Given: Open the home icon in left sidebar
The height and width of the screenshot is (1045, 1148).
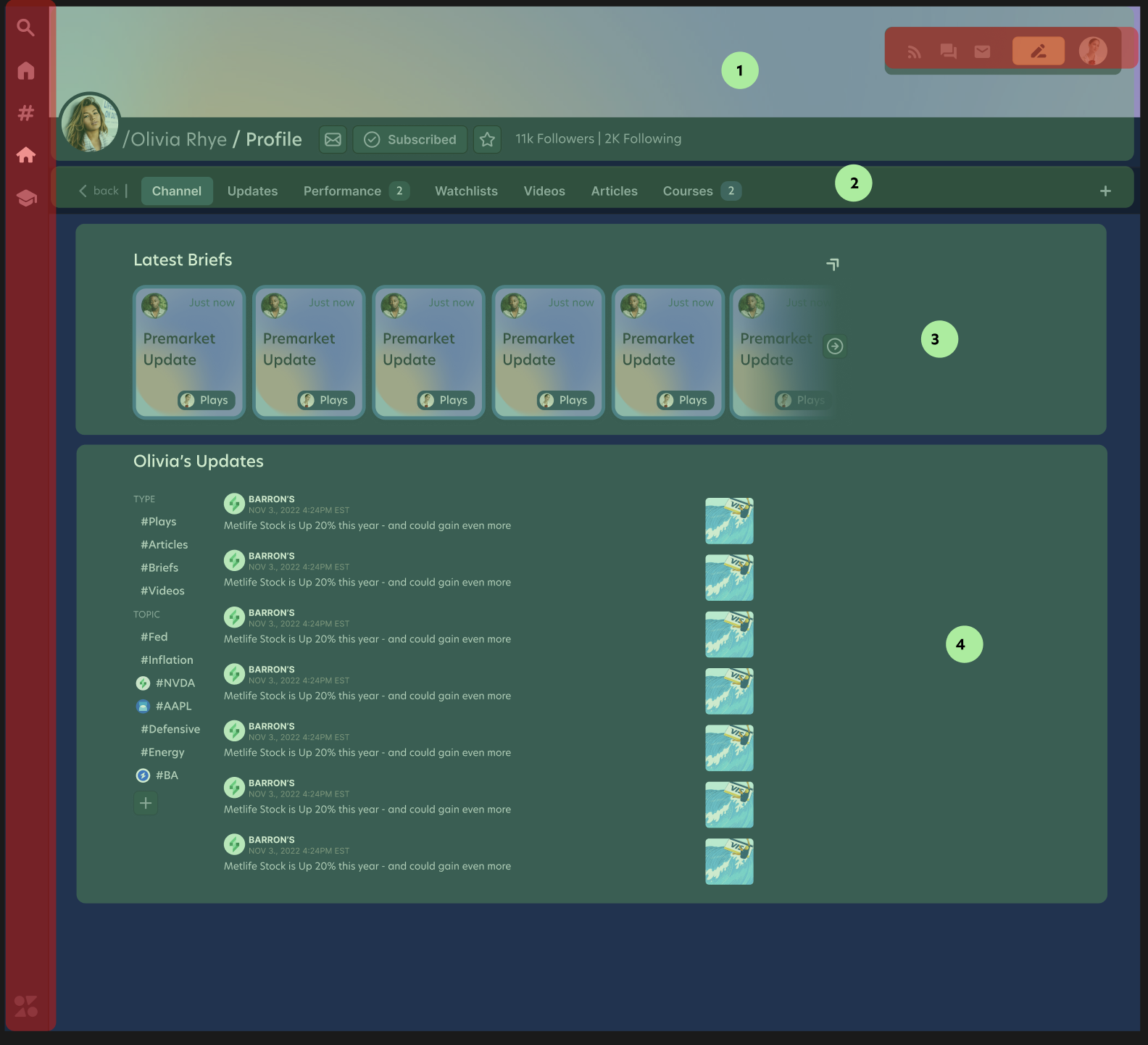Looking at the screenshot, I should click(x=26, y=70).
